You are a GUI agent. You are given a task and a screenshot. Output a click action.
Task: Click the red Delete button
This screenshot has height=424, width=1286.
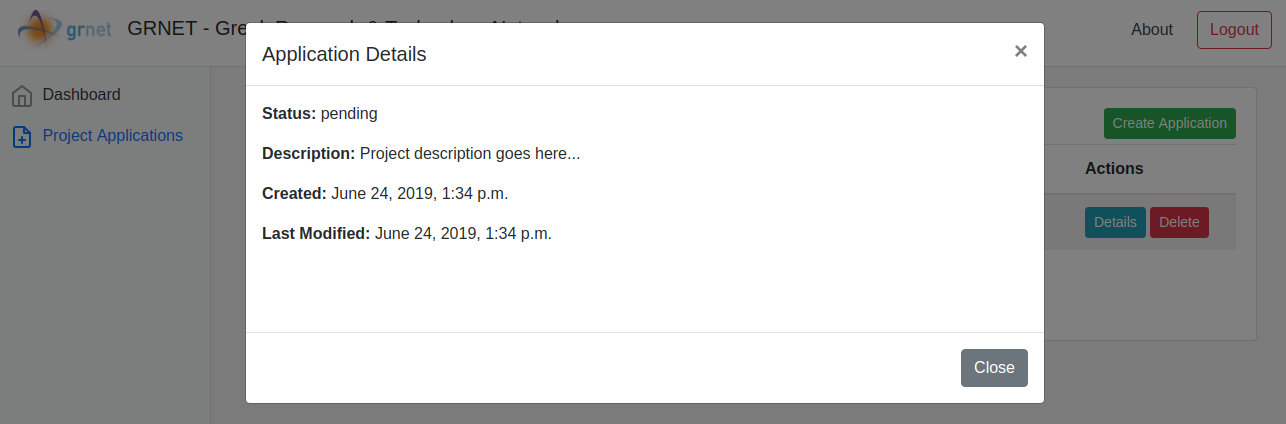coord(1178,222)
